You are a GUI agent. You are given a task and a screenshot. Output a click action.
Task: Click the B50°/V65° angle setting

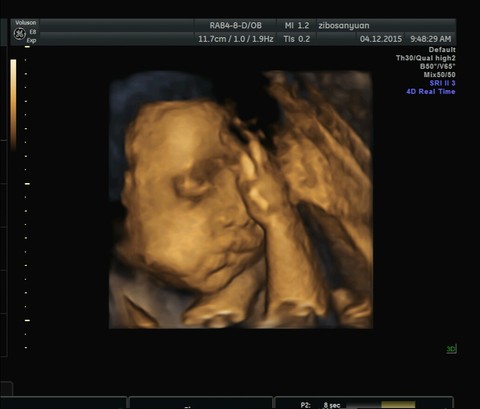click(x=437, y=66)
